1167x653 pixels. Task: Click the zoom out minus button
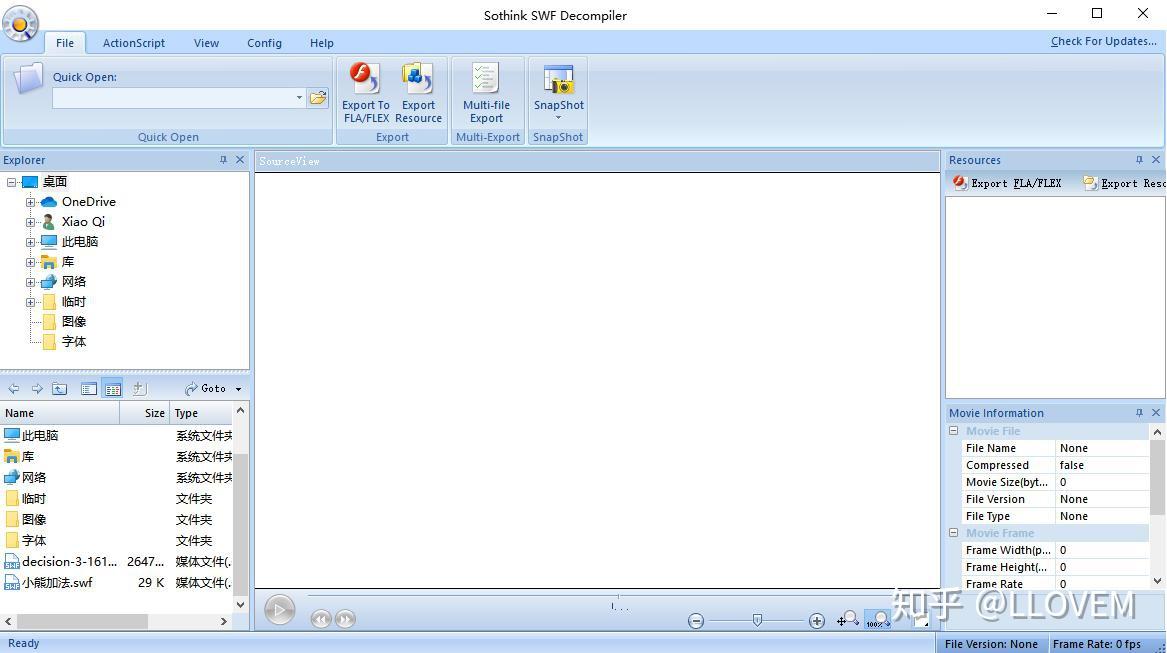click(696, 621)
